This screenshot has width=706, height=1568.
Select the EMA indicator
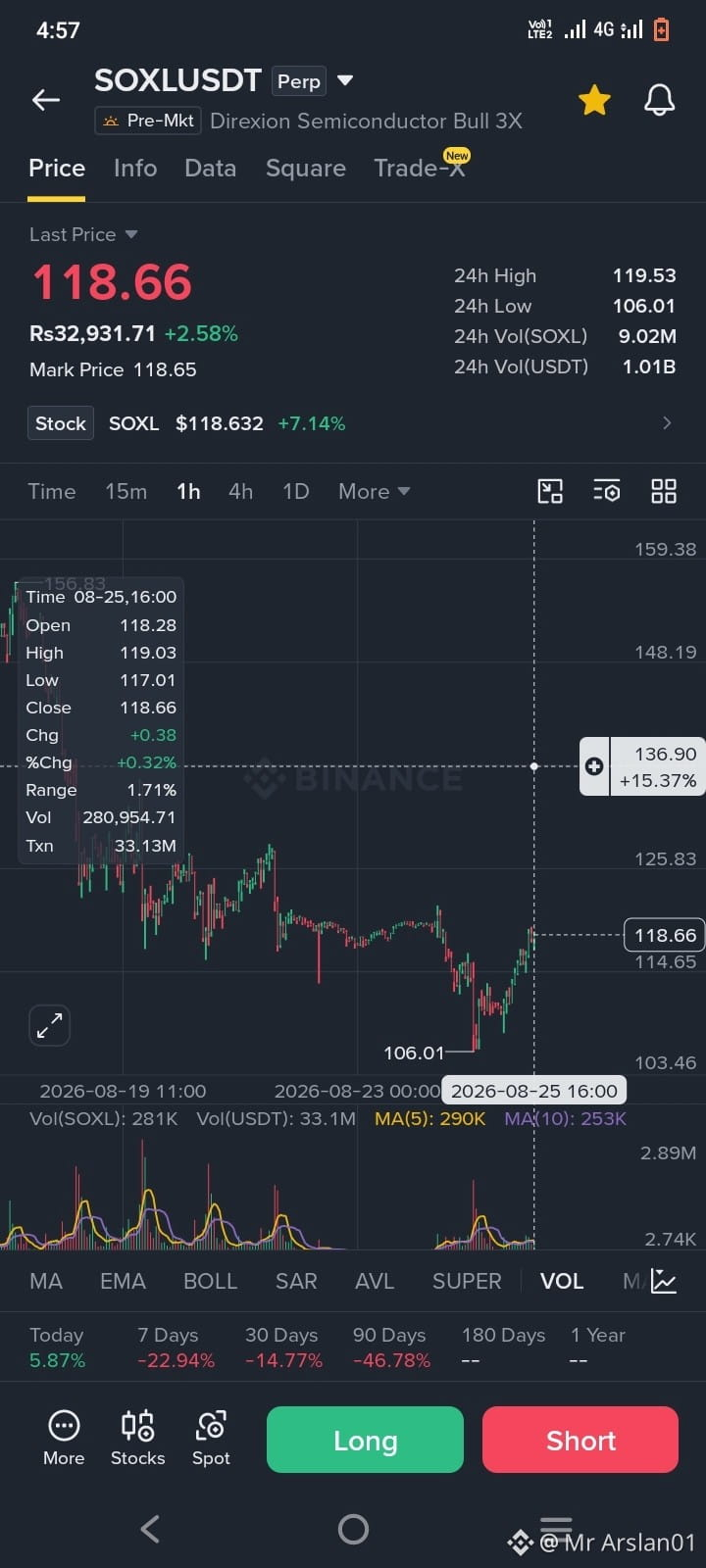point(123,1281)
